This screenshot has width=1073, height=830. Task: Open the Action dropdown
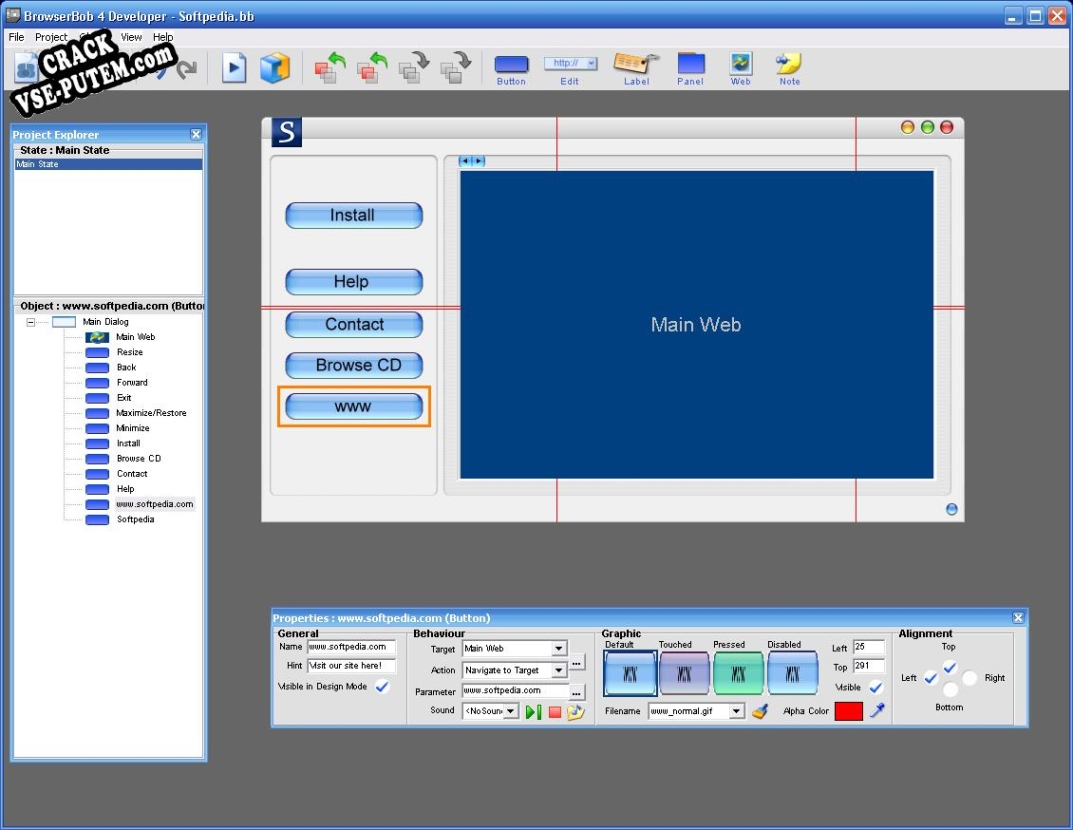click(559, 670)
